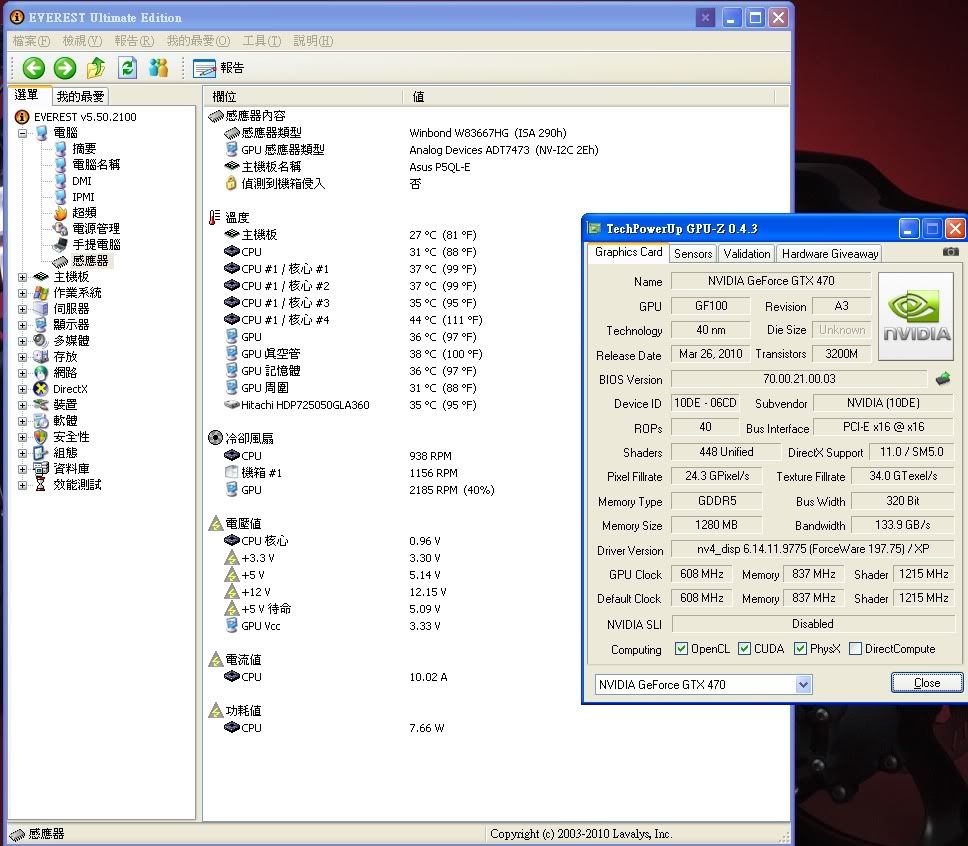The image size is (968, 846).
Task: Click the users favorites toolbar icon
Action: [x=158, y=68]
